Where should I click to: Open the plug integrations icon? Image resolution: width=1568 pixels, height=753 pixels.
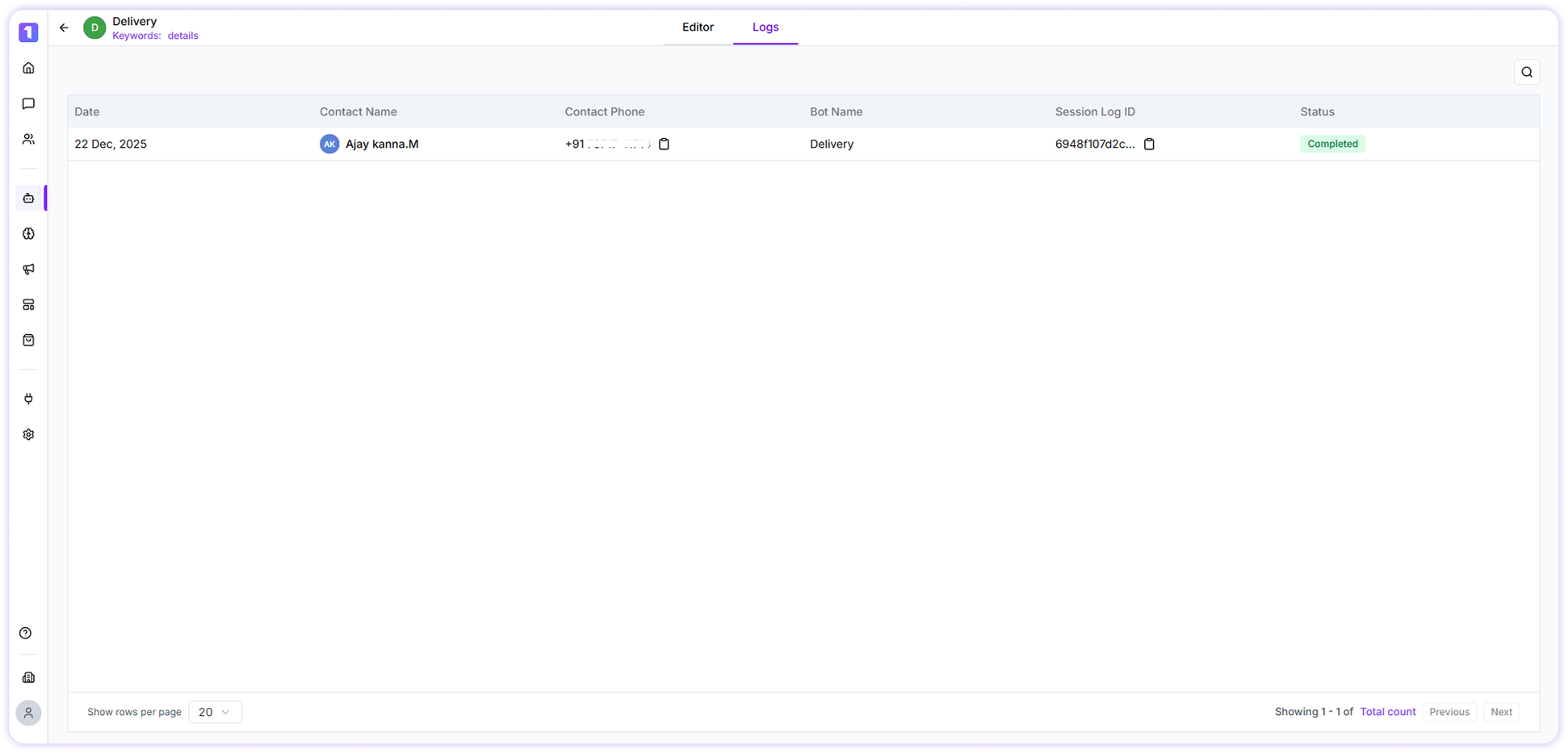[x=28, y=400]
